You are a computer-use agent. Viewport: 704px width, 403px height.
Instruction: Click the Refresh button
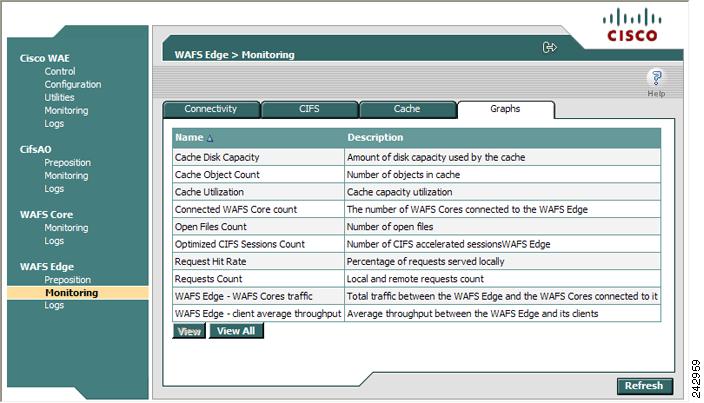(644, 386)
